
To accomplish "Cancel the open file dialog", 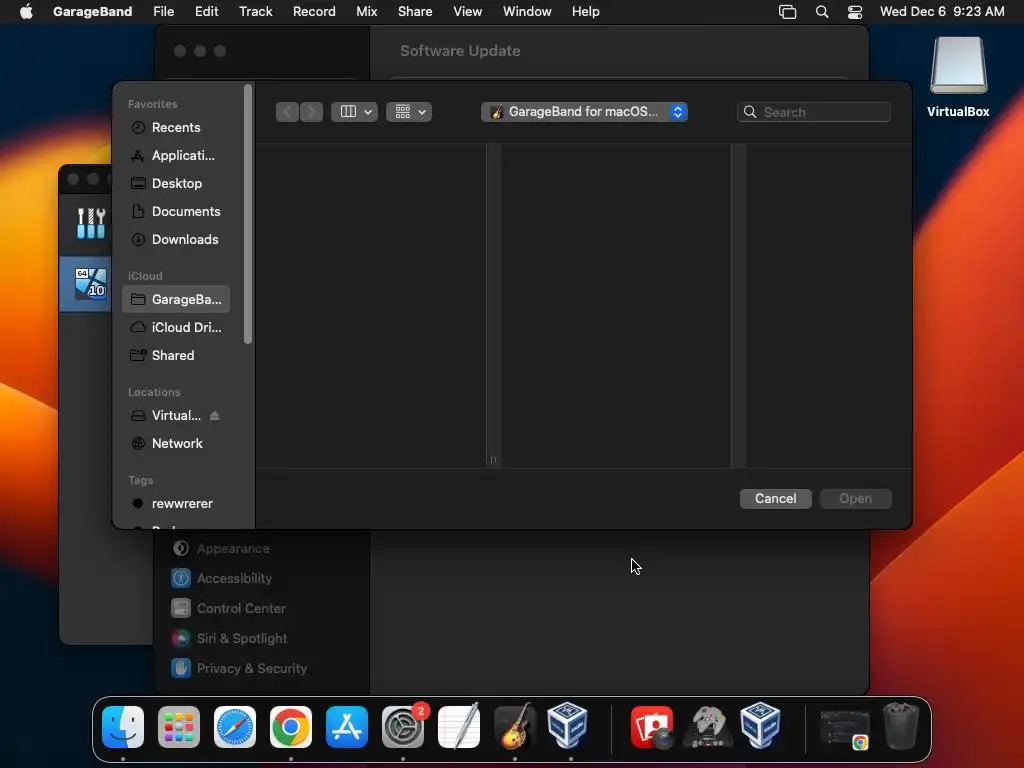I will click(x=775, y=498).
